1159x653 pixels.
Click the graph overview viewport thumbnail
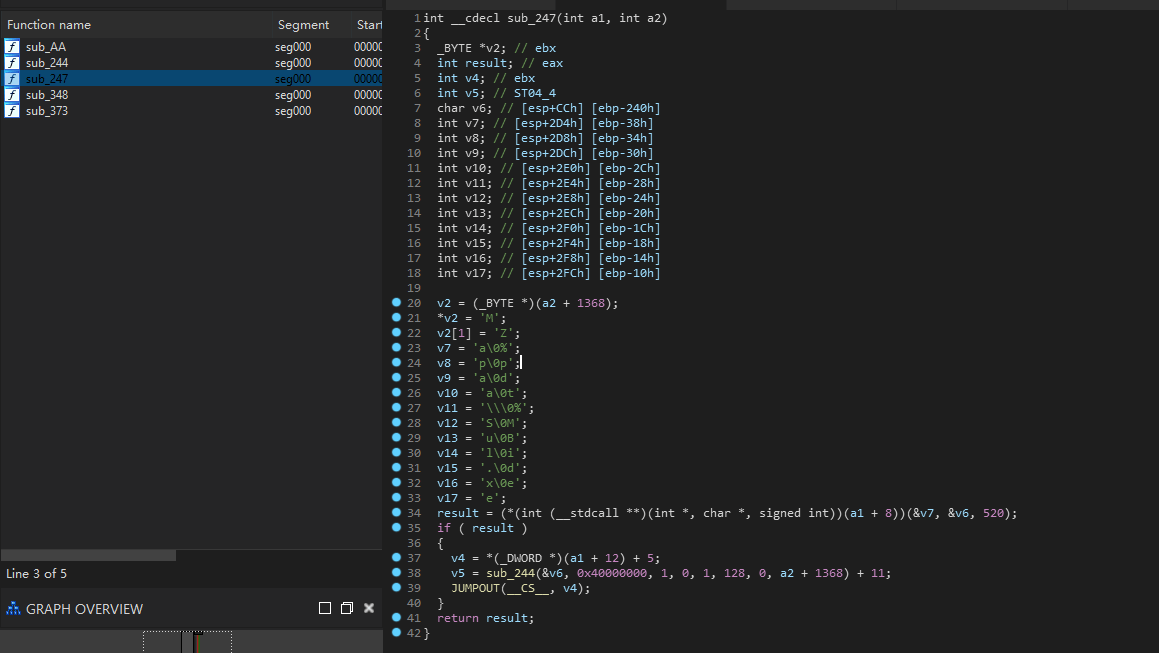click(x=187, y=642)
